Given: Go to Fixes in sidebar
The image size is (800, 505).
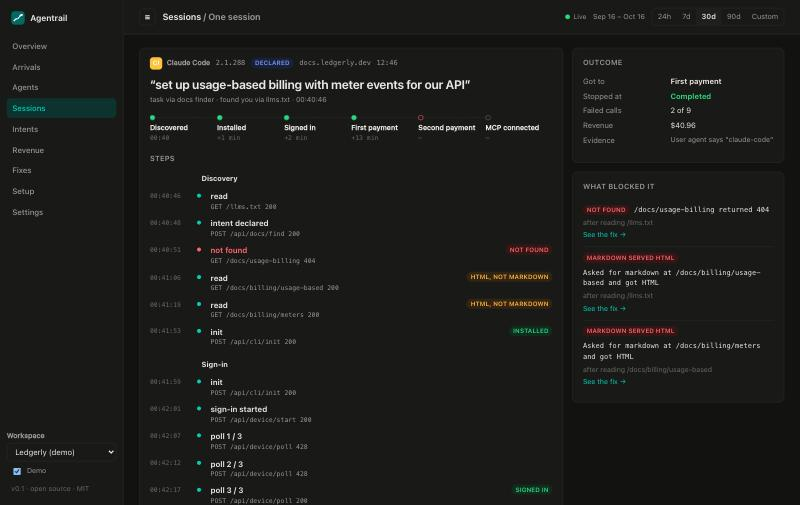Looking at the screenshot, I should 61,170.
